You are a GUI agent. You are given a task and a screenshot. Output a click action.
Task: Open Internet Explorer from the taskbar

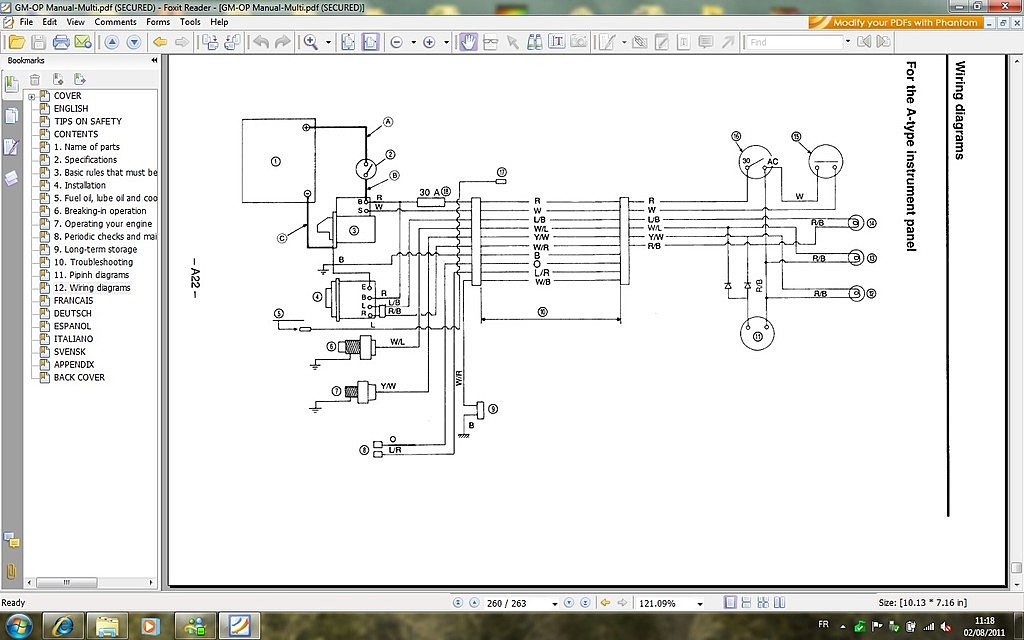point(63,626)
